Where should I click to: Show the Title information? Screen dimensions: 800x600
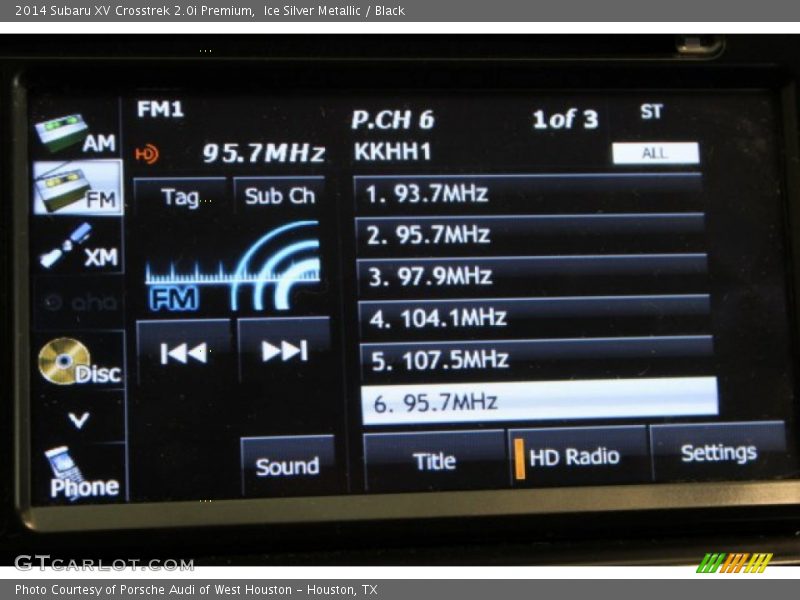[x=434, y=461]
